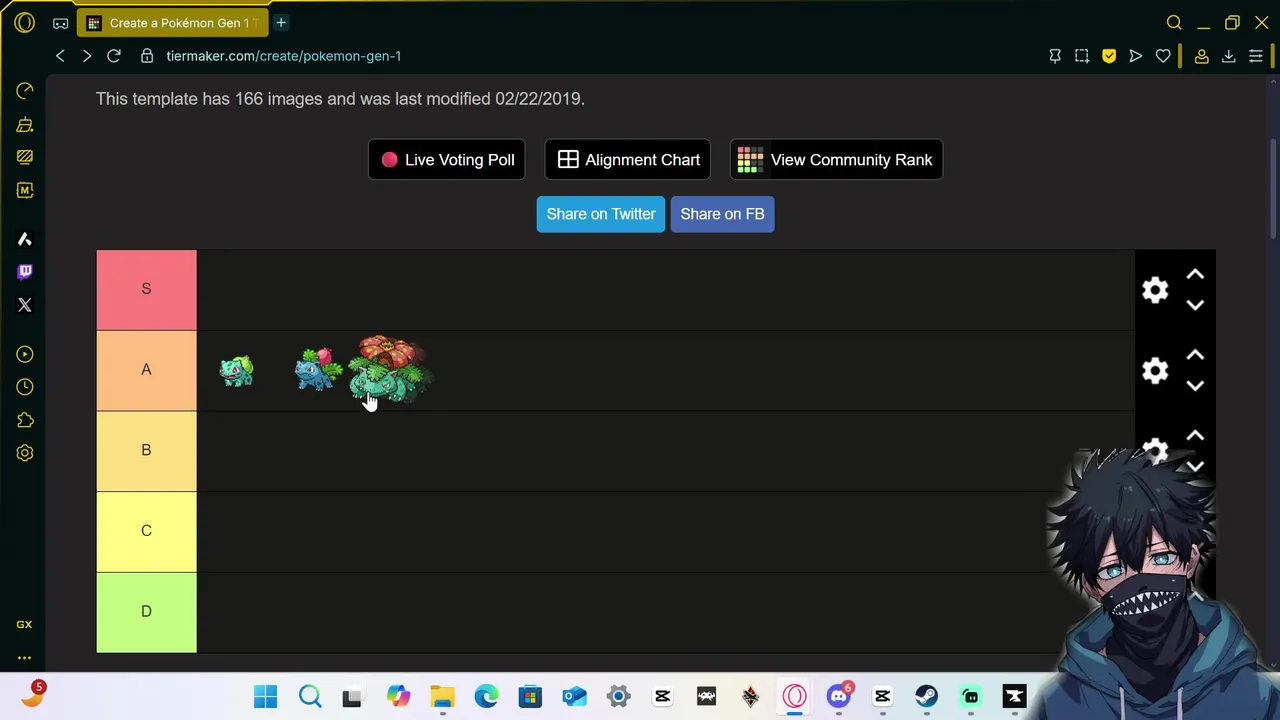This screenshot has height=720, width=1280.
Task: Open the yellow ad blocker shield
Action: 1109,56
